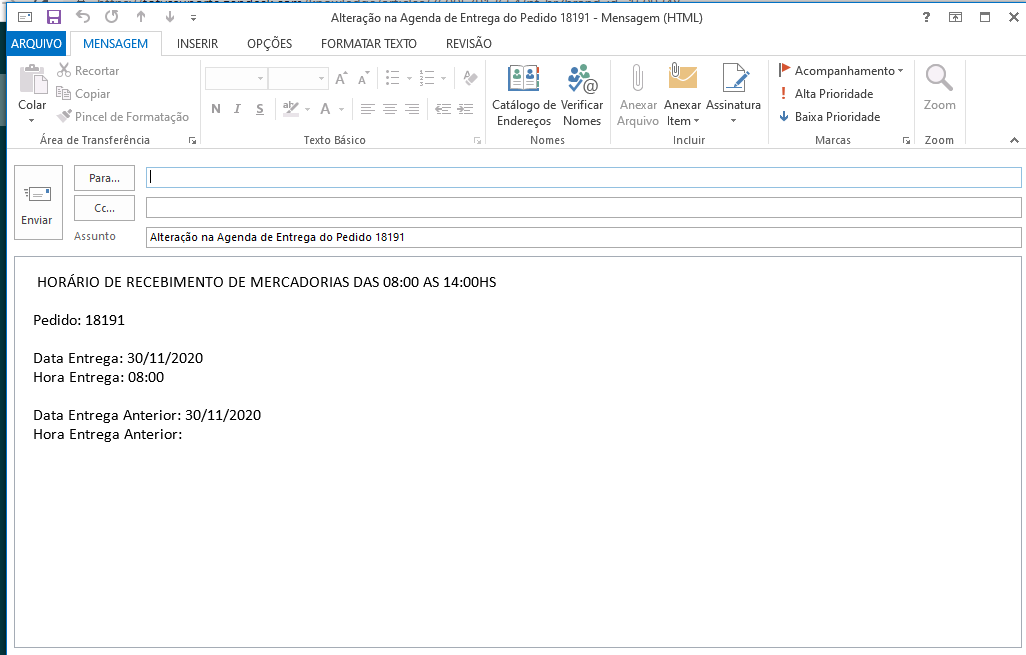Go to next item with the down arrow

click(169, 17)
